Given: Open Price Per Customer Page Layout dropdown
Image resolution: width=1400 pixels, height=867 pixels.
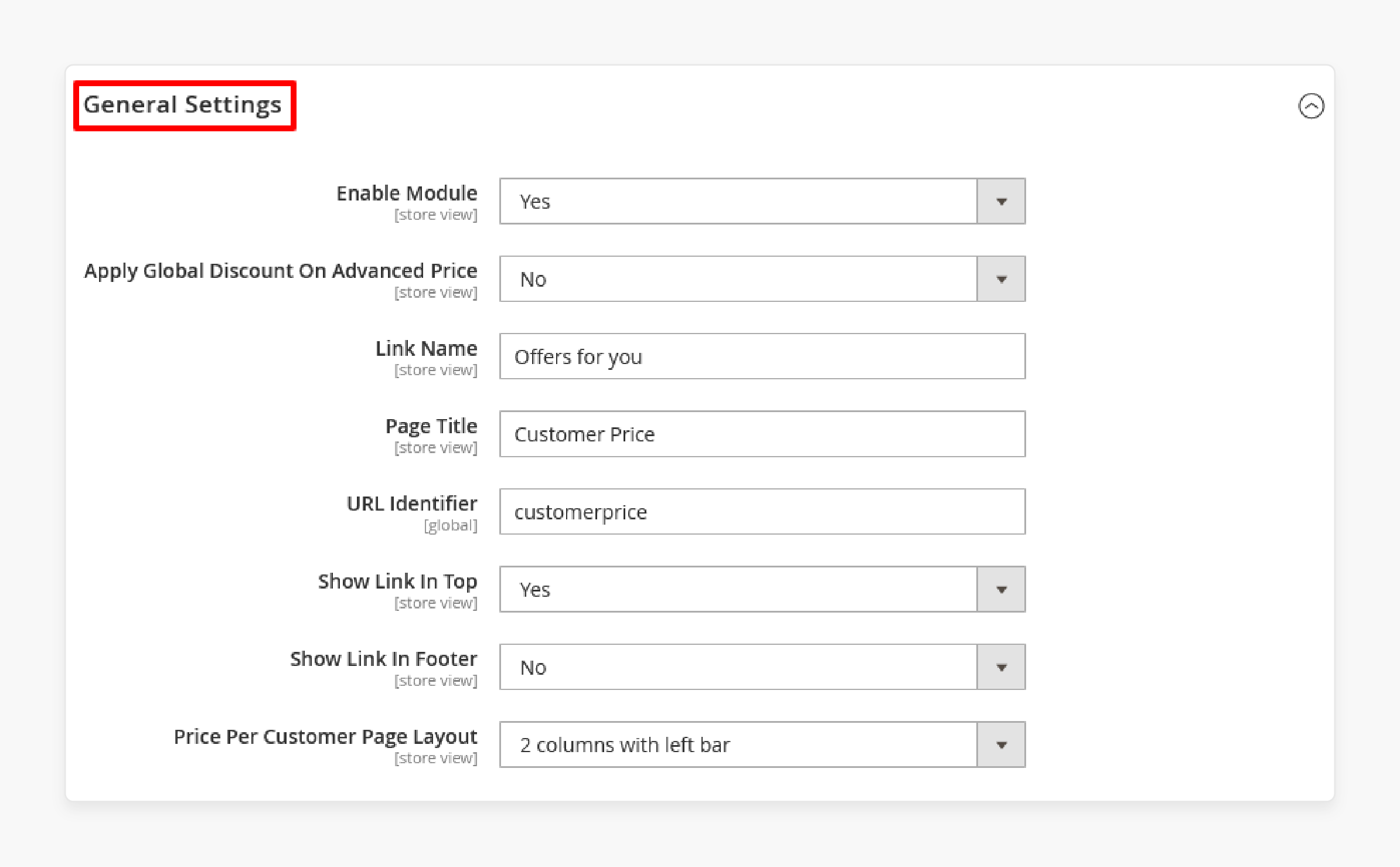Looking at the screenshot, I should 762,744.
